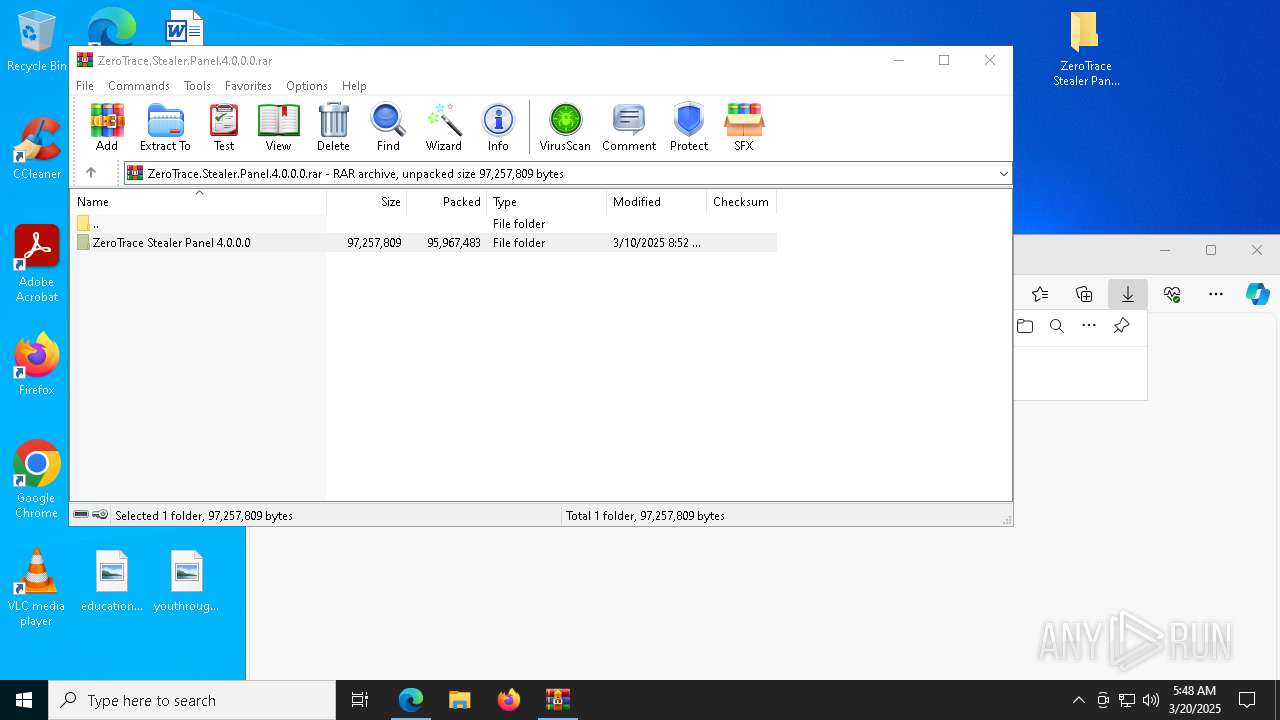Select the youthroug... desktop file
Viewport: 1280px width, 720px height.
click(186, 581)
